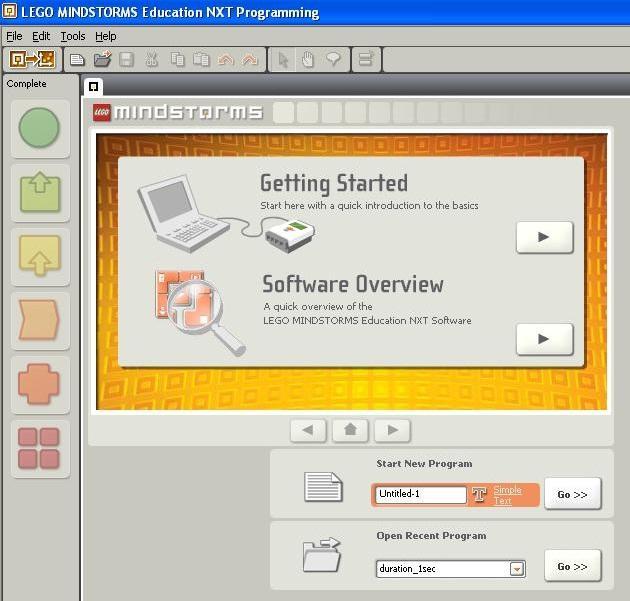The image size is (630, 601).
Task: Return to the home page
Action: 350,431
